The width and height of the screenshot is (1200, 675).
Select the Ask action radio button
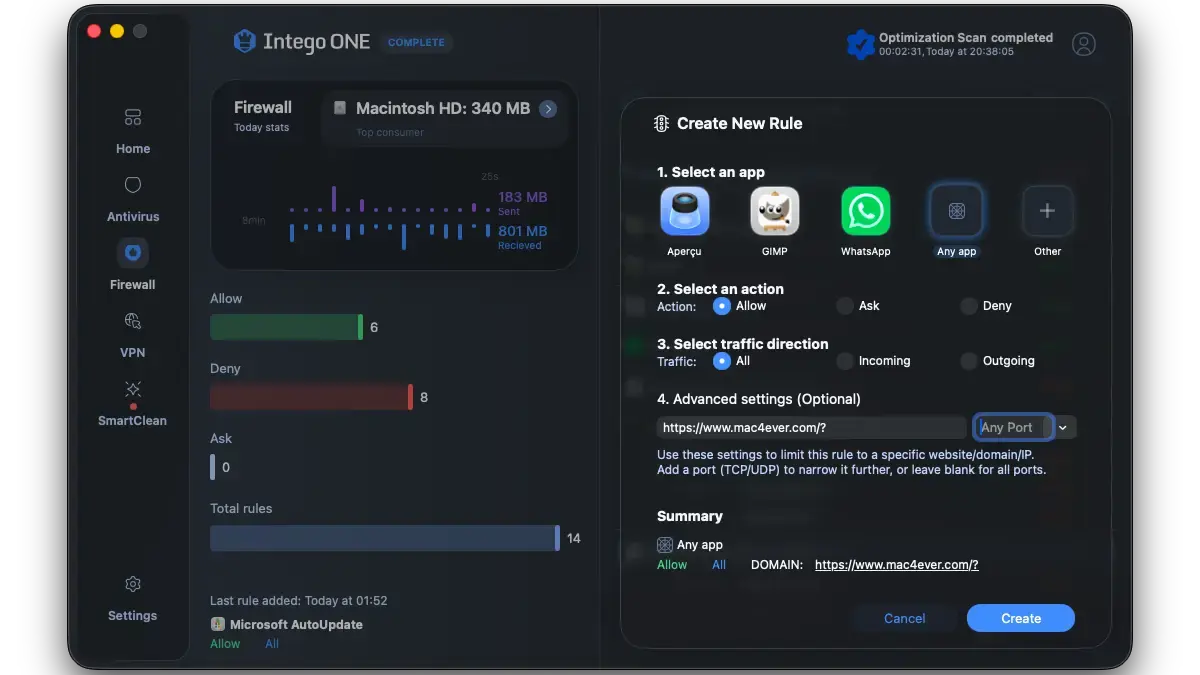point(845,306)
